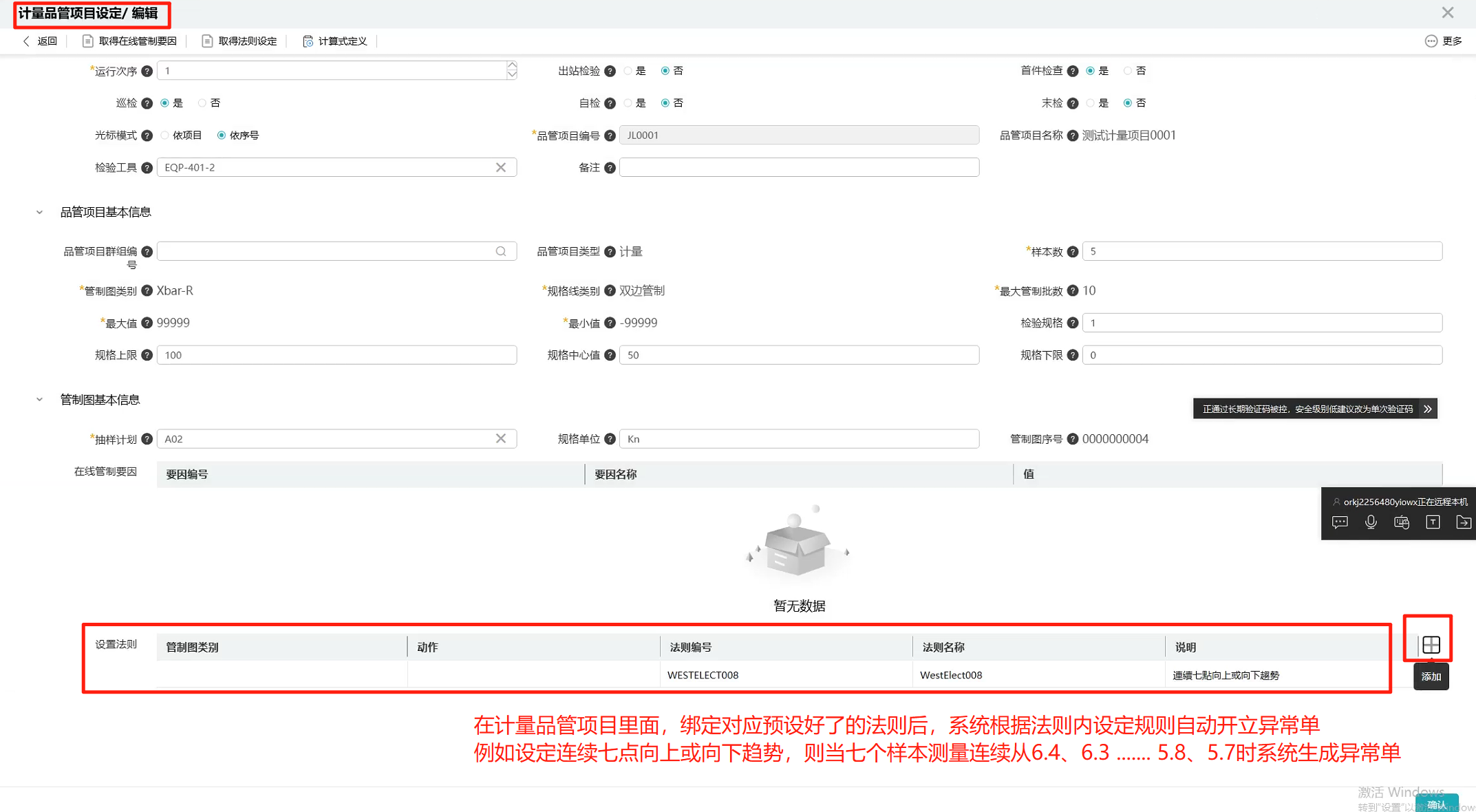Image resolution: width=1476 pixels, height=812 pixels.
Task: Open 计算式定义 toolbar item
Action: 334,41
